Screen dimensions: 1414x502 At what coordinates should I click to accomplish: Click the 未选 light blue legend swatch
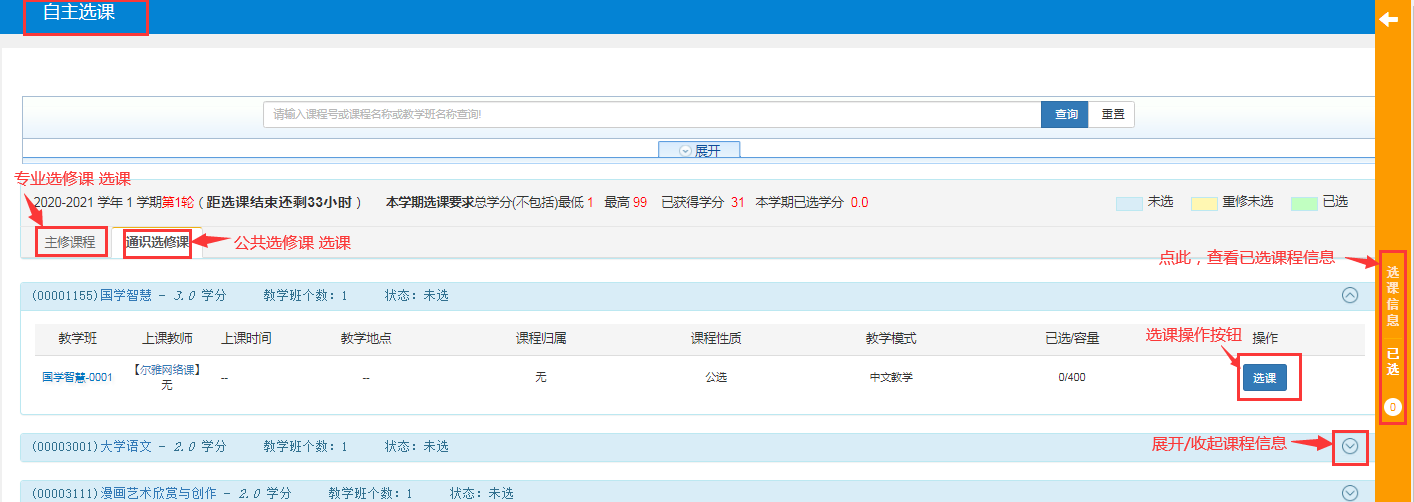point(1129,203)
